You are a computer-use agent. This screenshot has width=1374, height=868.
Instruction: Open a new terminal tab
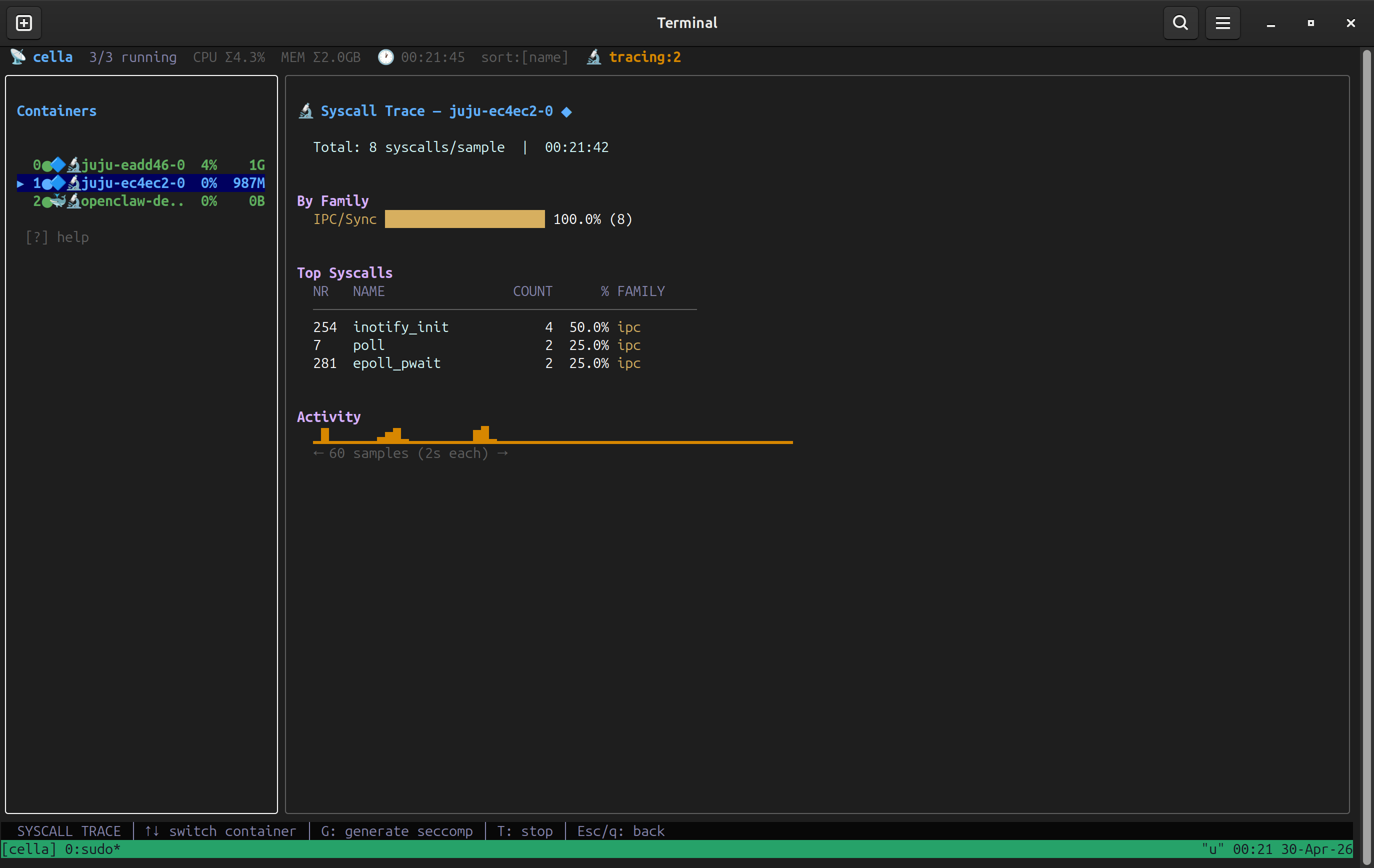coord(23,23)
